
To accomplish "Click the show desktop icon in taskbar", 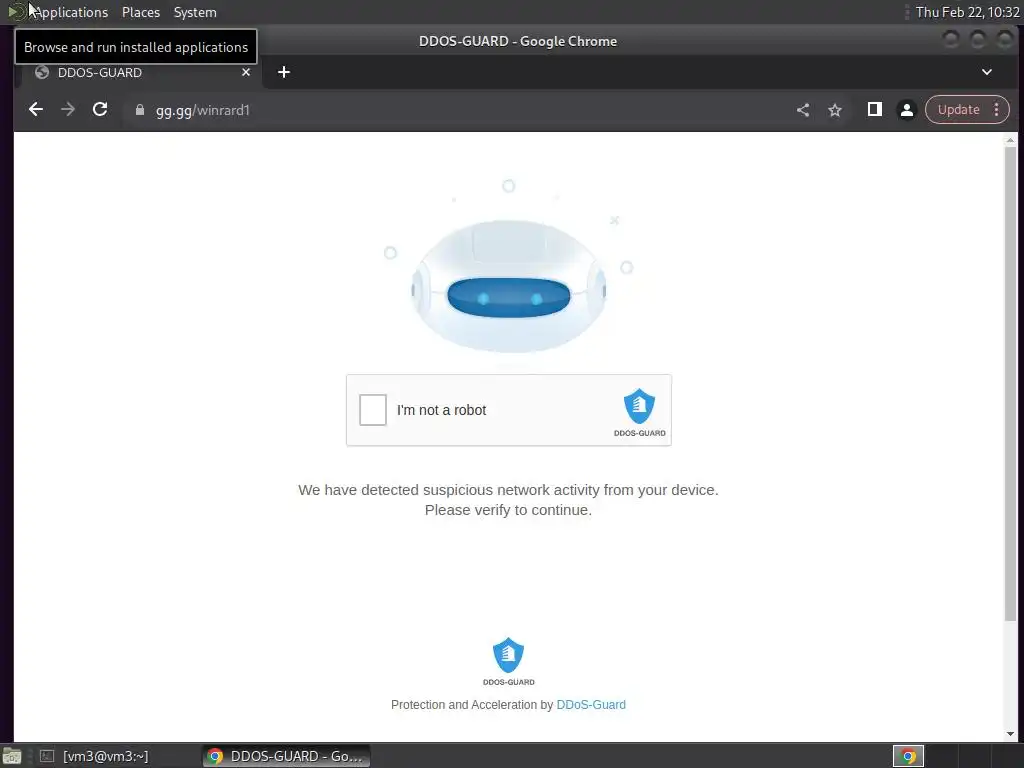I will (x=12, y=756).
